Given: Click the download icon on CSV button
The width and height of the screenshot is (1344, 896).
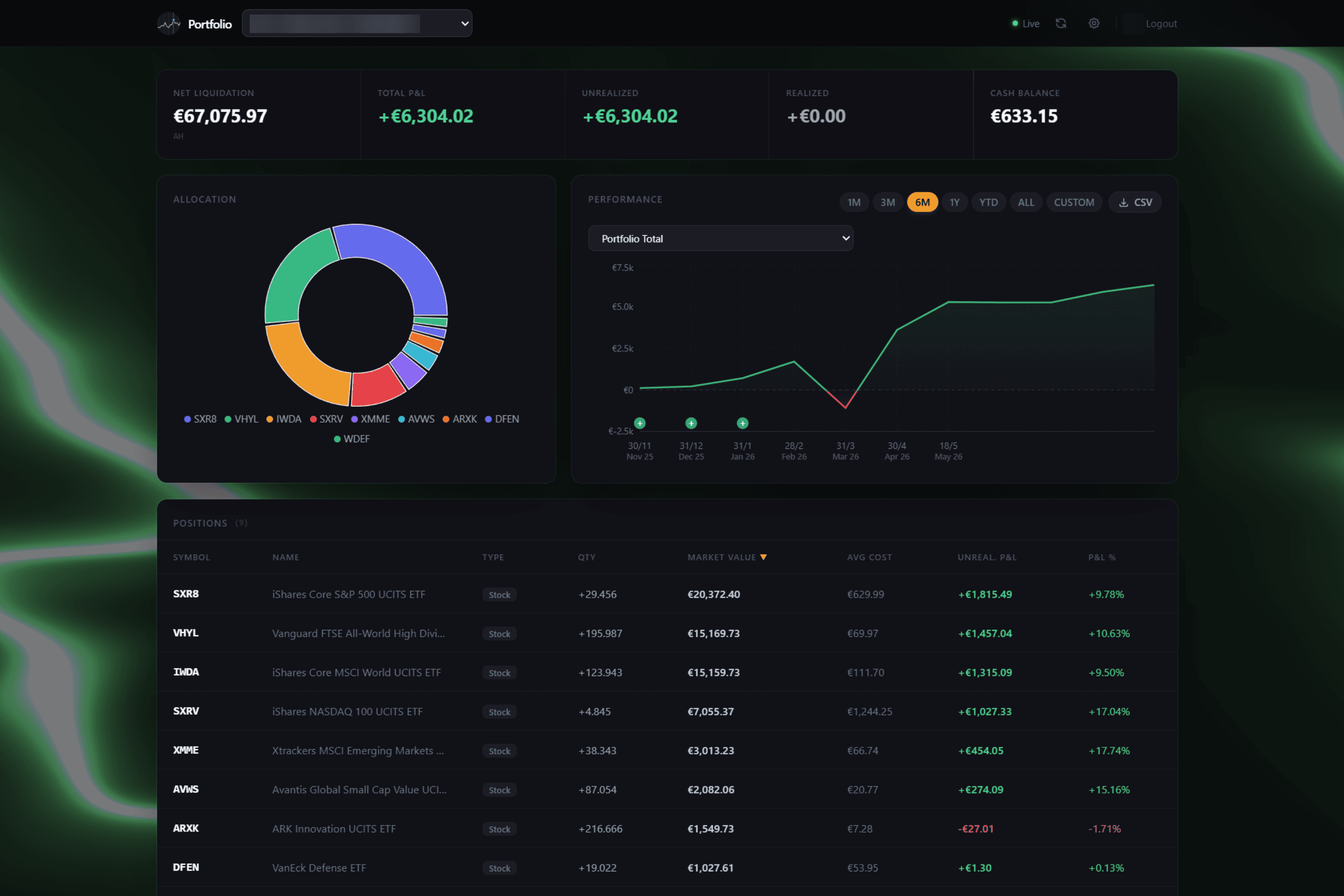Looking at the screenshot, I should coord(1124,202).
